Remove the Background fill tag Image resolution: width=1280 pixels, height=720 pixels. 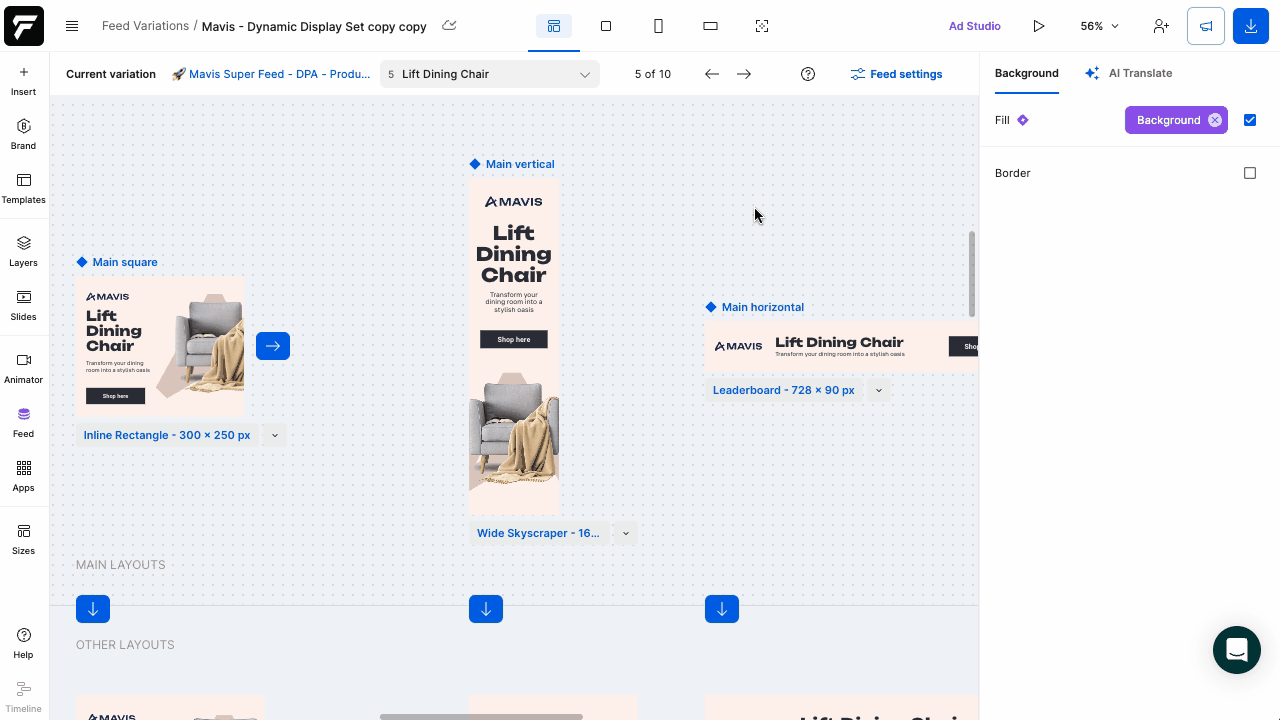coord(1215,120)
